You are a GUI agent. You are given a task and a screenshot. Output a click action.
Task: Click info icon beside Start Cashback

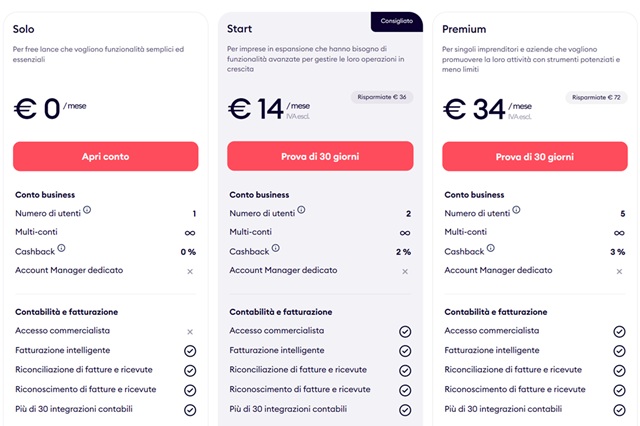pos(275,248)
